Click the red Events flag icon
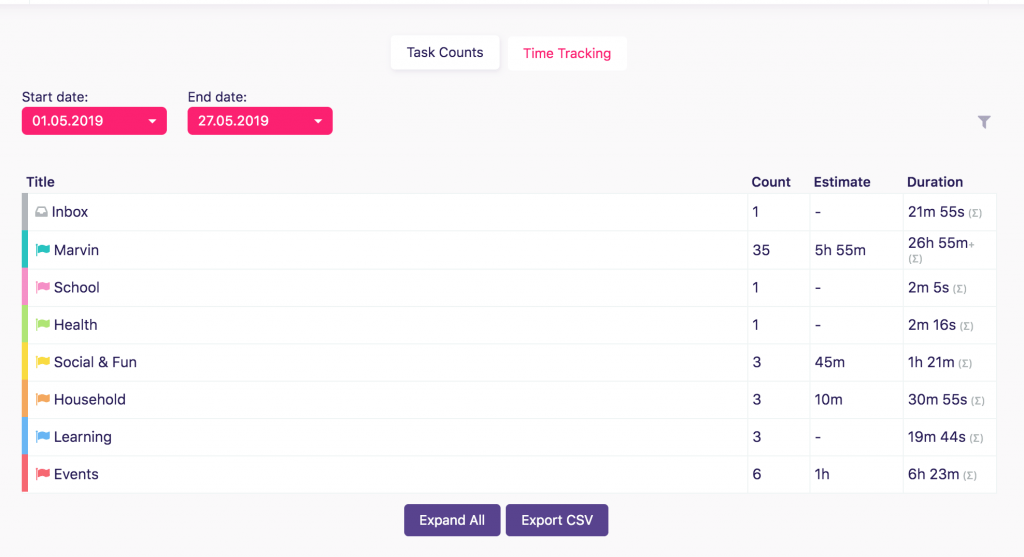The height and width of the screenshot is (557, 1024). [43, 473]
